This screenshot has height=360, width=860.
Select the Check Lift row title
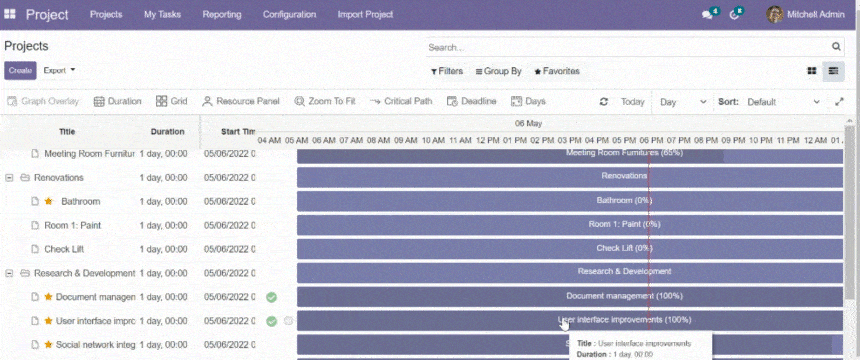pos(64,249)
